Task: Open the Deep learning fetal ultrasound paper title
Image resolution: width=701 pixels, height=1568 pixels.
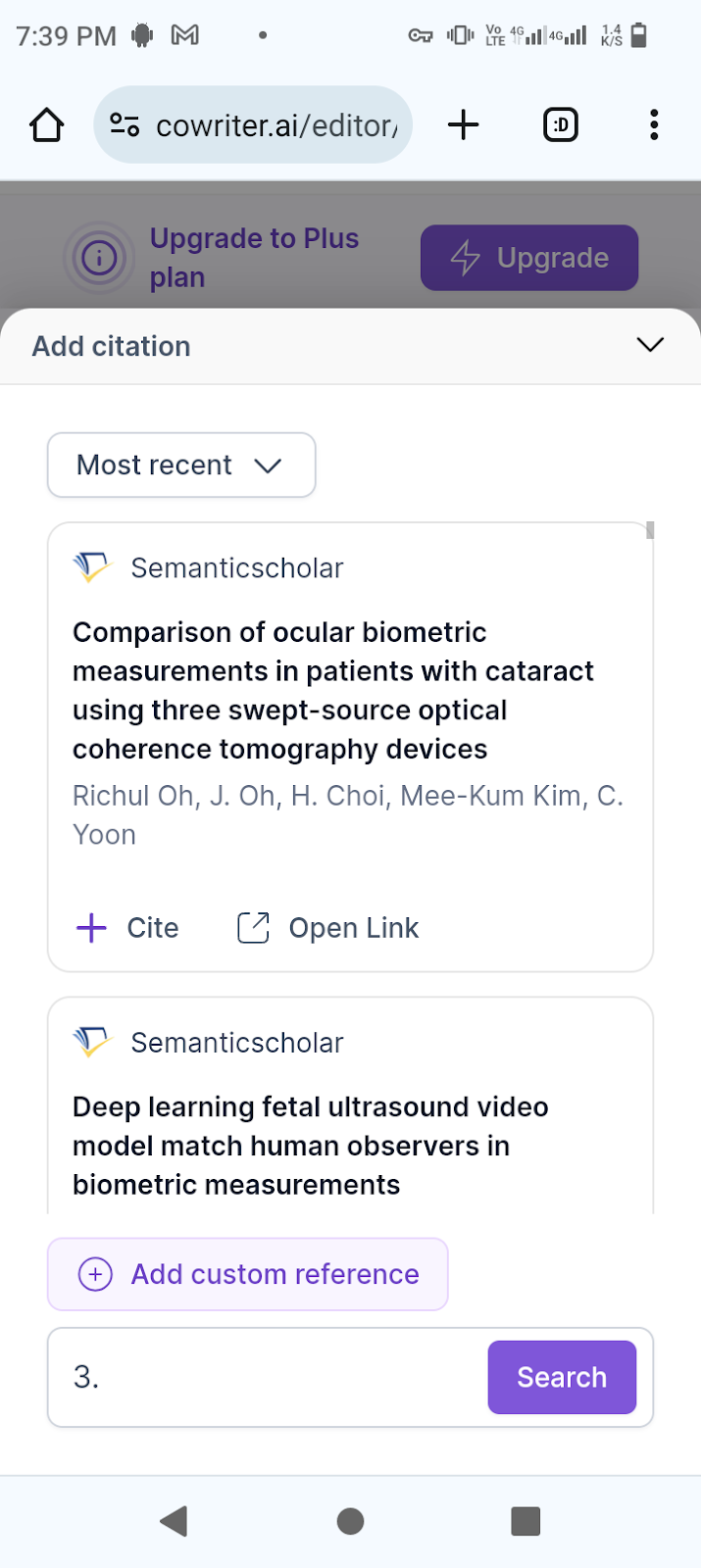Action: click(311, 1146)
